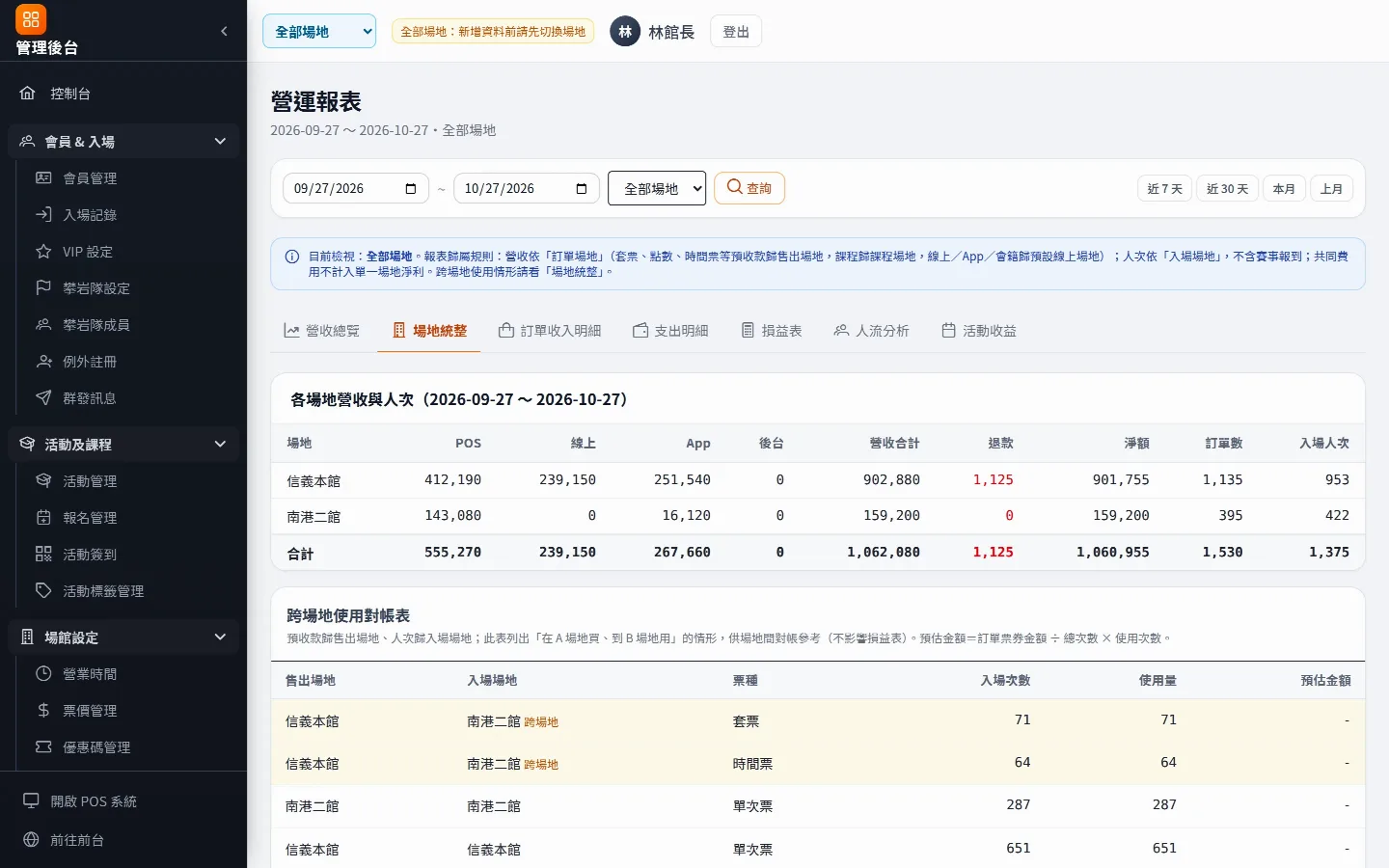Select 近 30 天 quick range

point(1227,189)
